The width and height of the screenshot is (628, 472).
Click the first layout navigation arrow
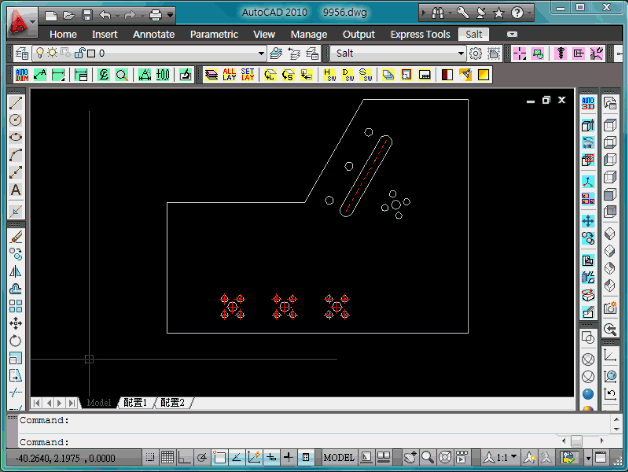pyautogui.click(x=36, y=403)
